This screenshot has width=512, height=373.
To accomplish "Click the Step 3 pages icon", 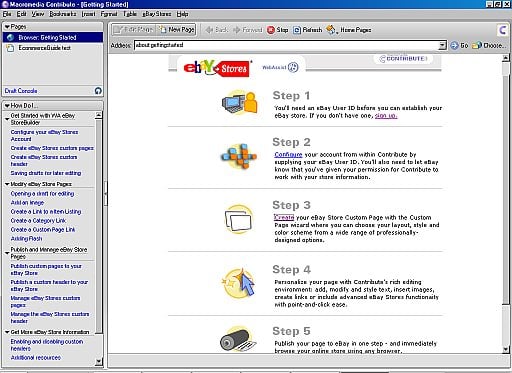I will (239, 219).
